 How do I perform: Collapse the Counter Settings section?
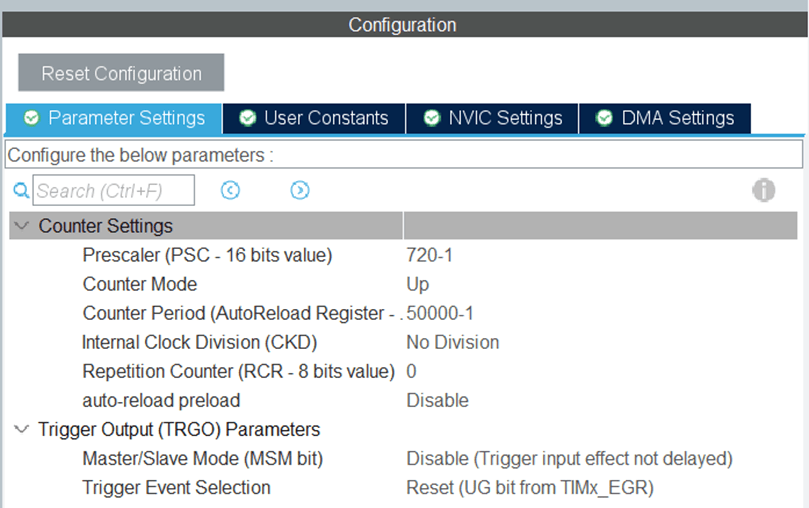(22, 226)
